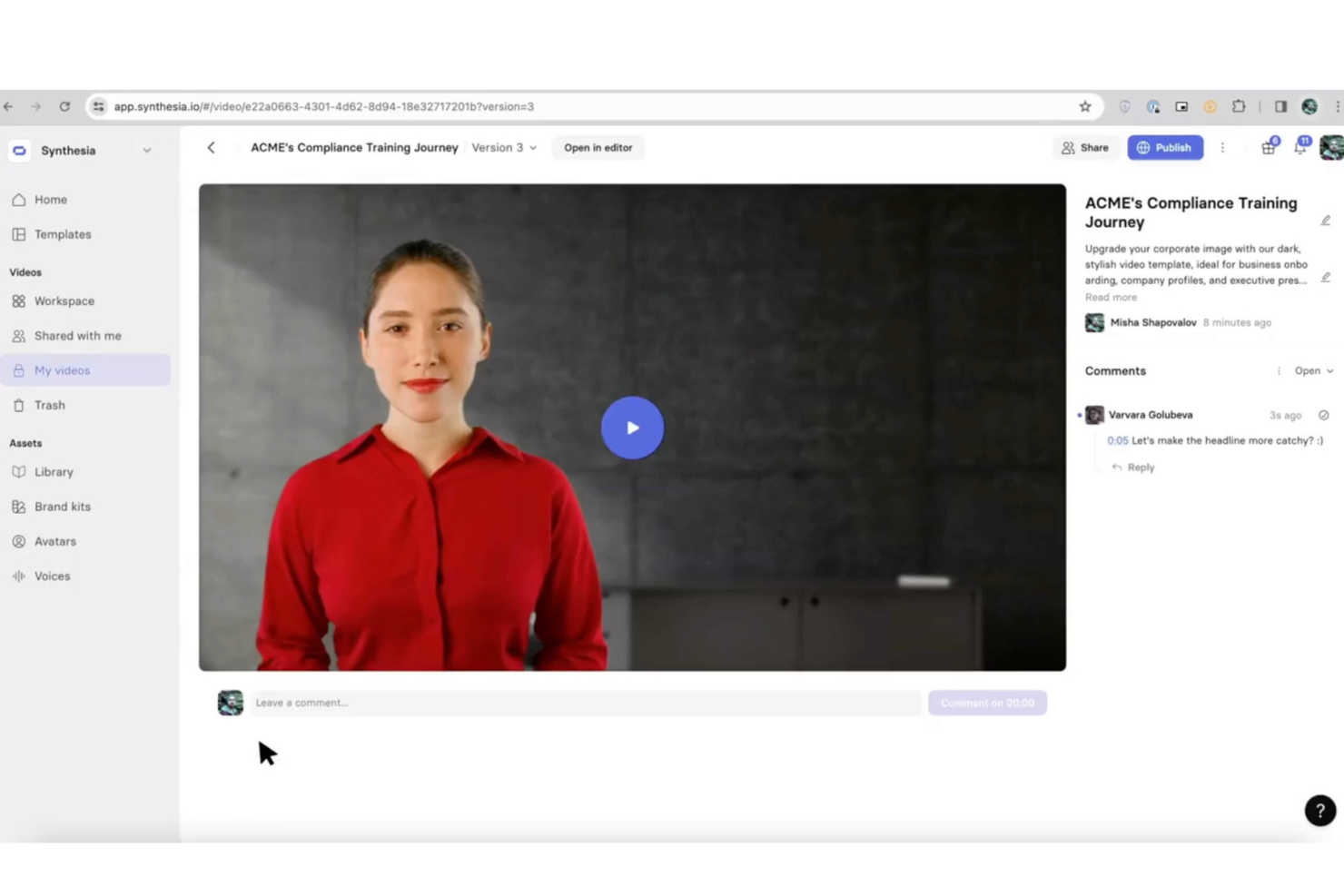This screenshot has height=896, width=1344.
Task: Click Read more under the description
Action: click(x=1111, y=298)
